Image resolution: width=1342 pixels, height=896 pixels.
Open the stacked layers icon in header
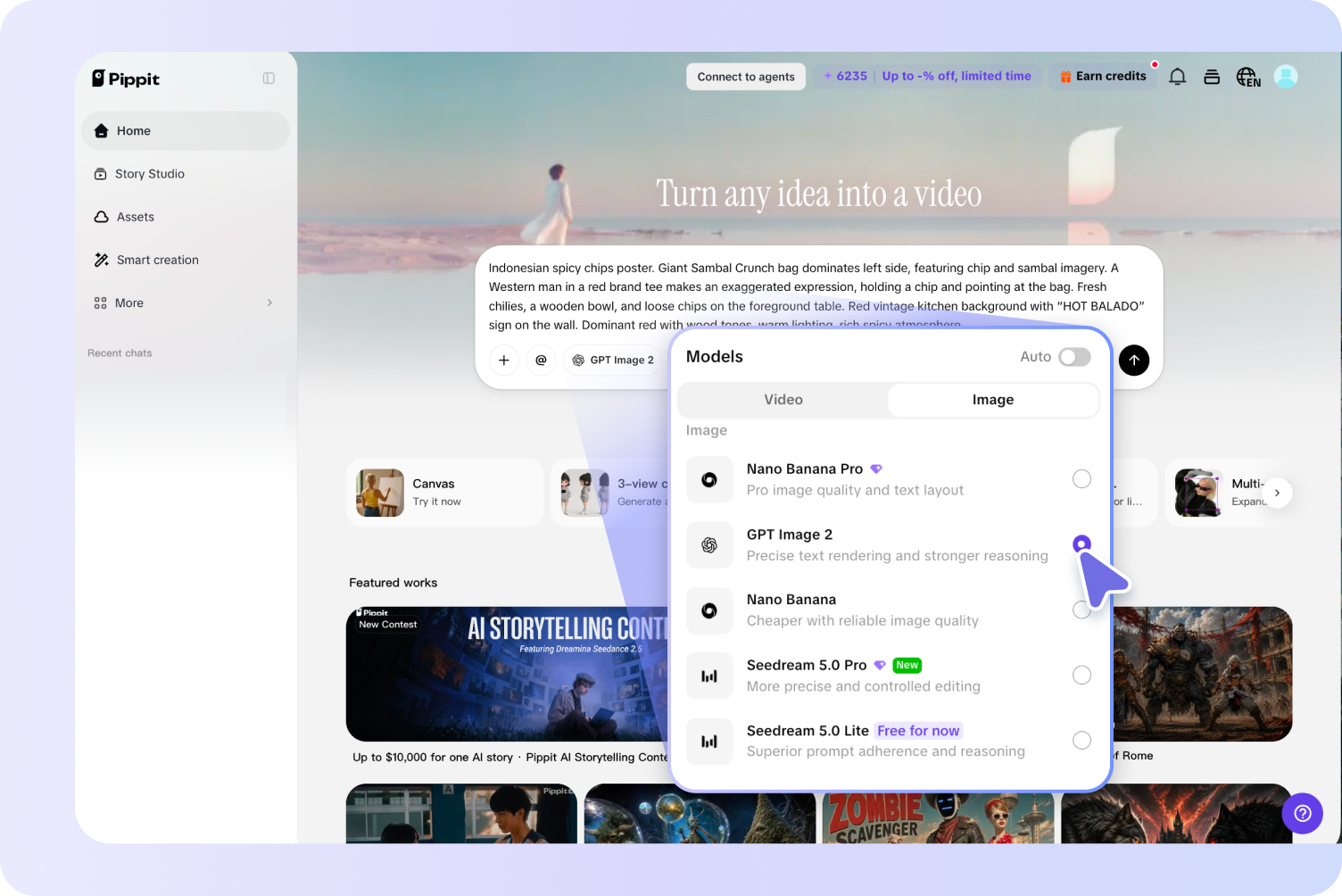click(1212, 77)
